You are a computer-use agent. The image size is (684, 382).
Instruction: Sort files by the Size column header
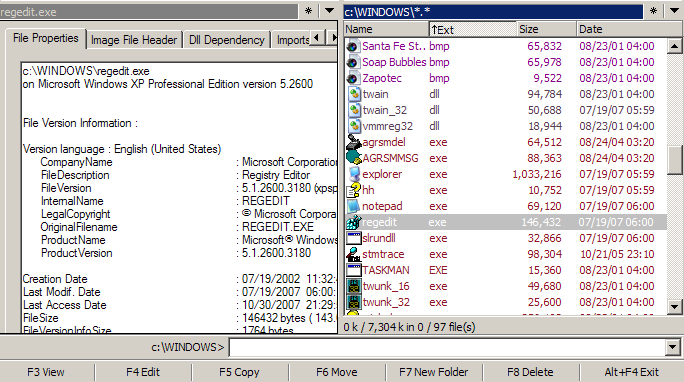point(547,29)
